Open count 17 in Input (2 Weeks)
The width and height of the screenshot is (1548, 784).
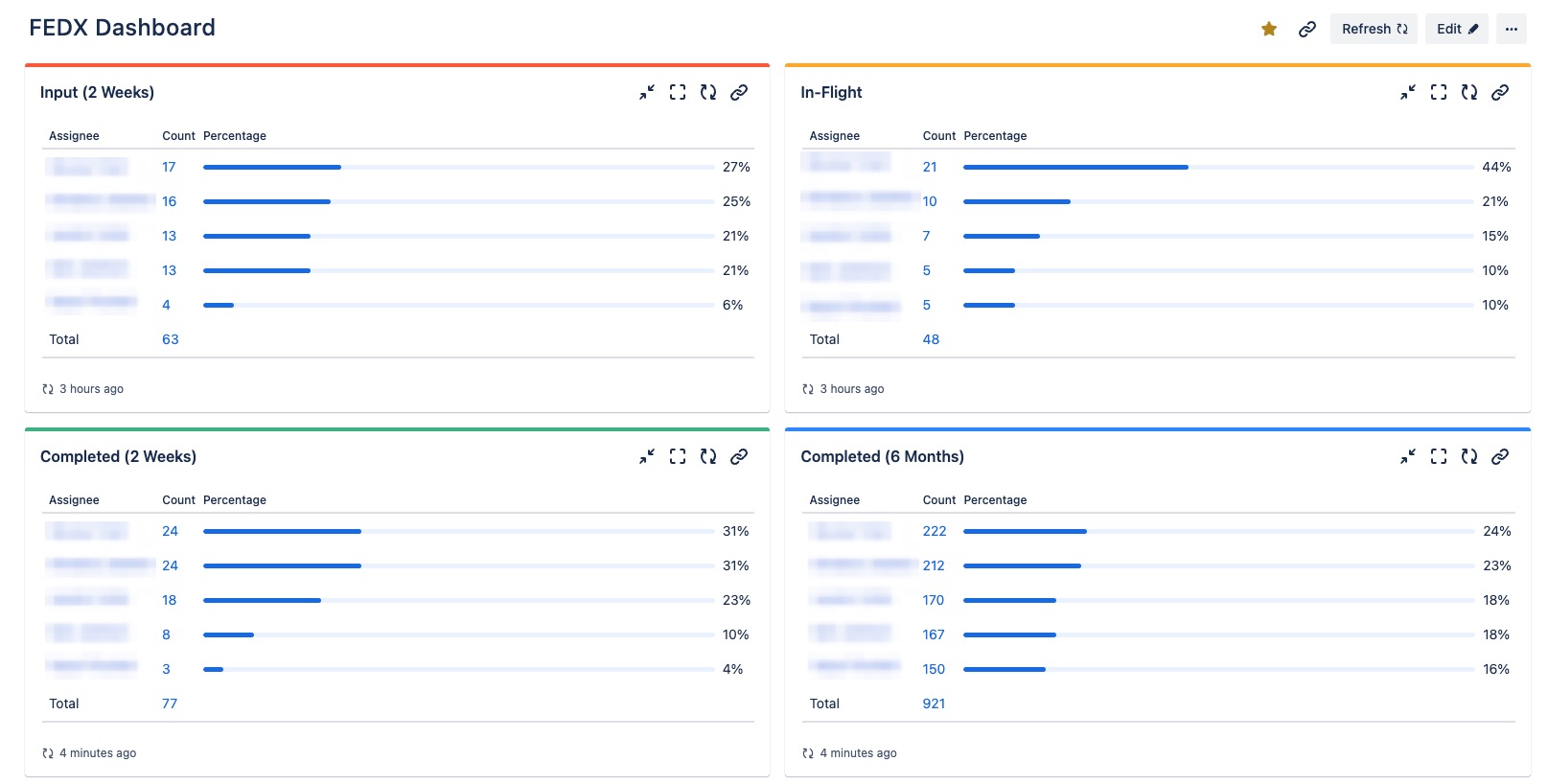[169, 167]
